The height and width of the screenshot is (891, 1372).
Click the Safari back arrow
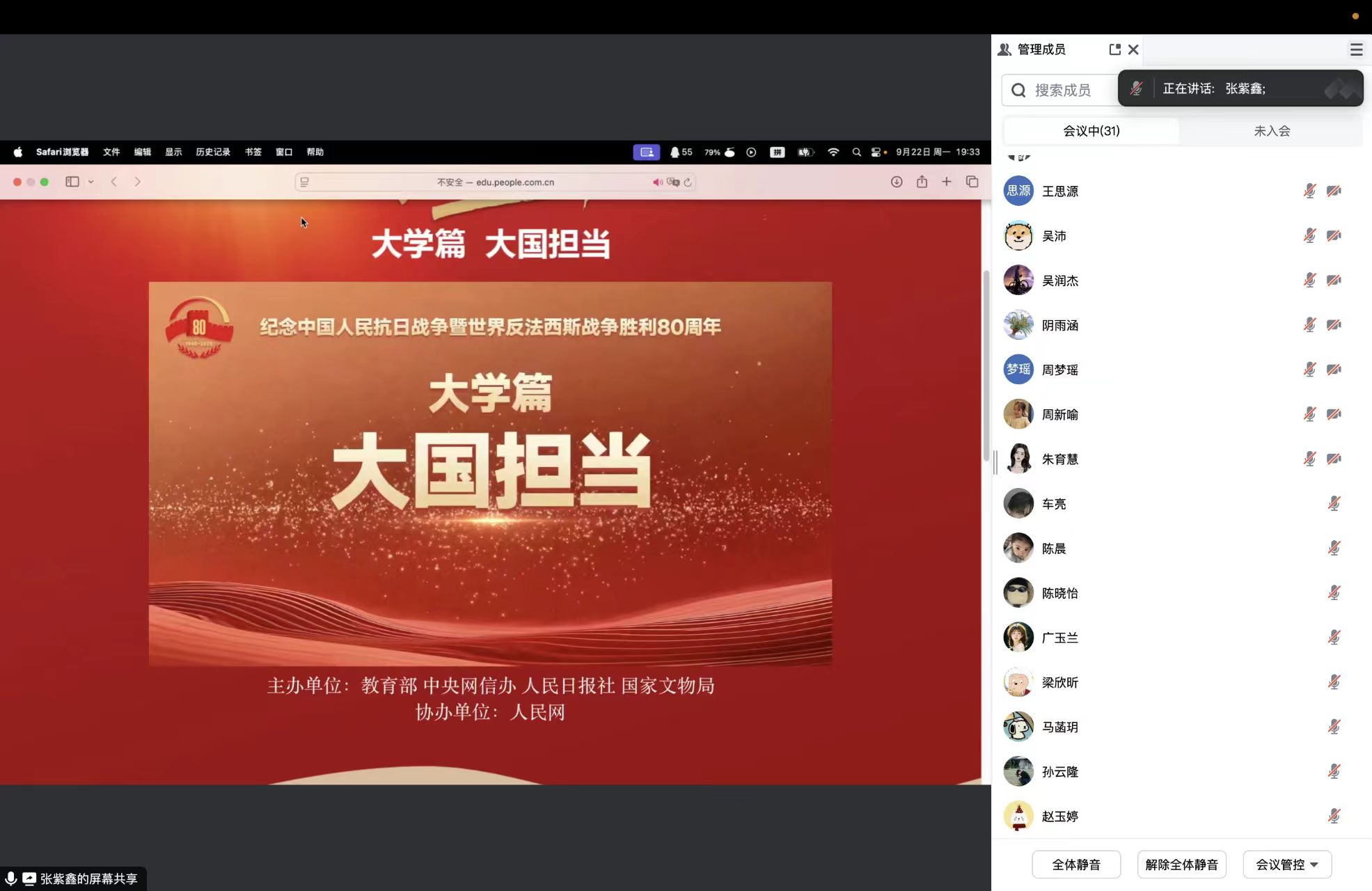point(114,182)
